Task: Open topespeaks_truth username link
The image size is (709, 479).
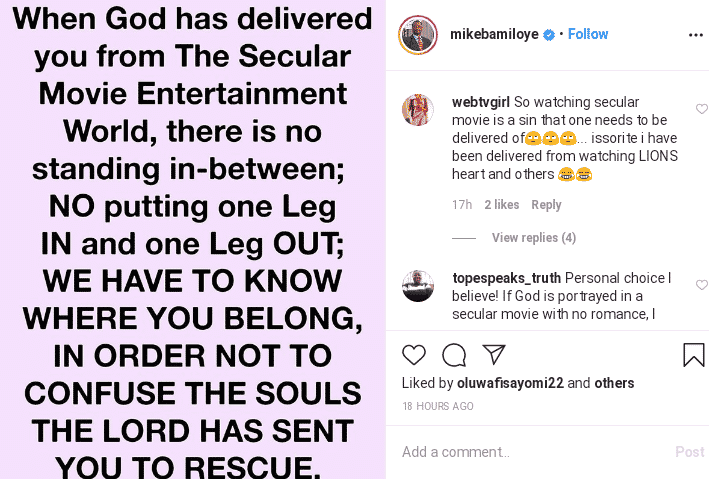Action: tap(506, 278)
